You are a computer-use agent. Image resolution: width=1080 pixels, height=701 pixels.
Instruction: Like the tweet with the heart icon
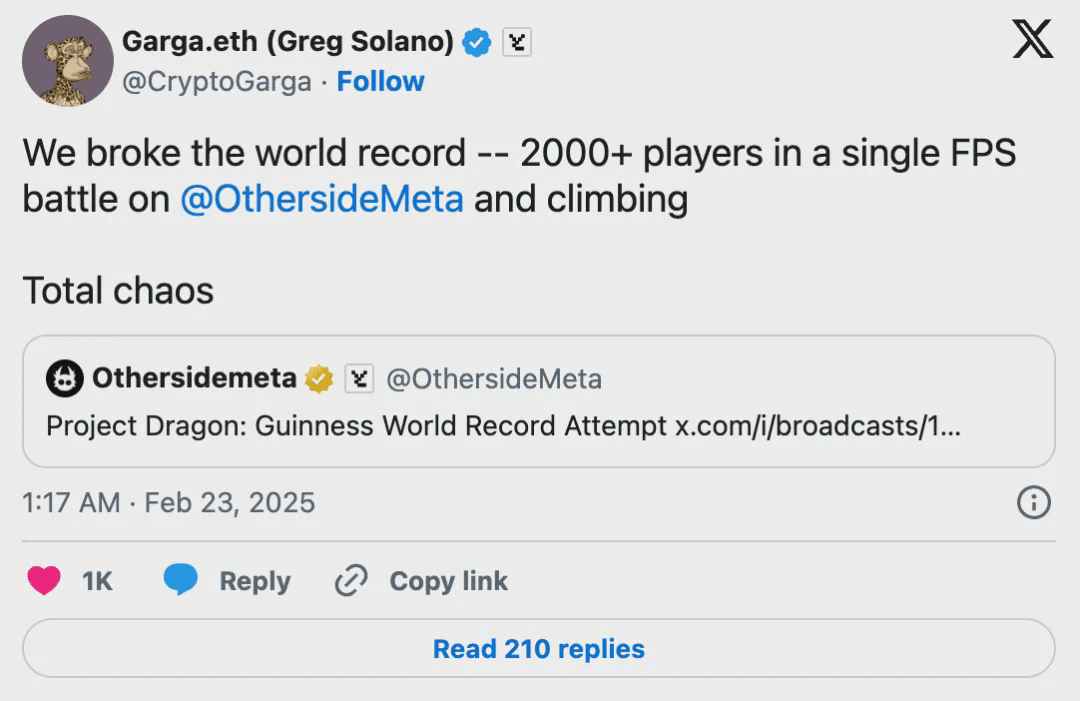[44, 581]
